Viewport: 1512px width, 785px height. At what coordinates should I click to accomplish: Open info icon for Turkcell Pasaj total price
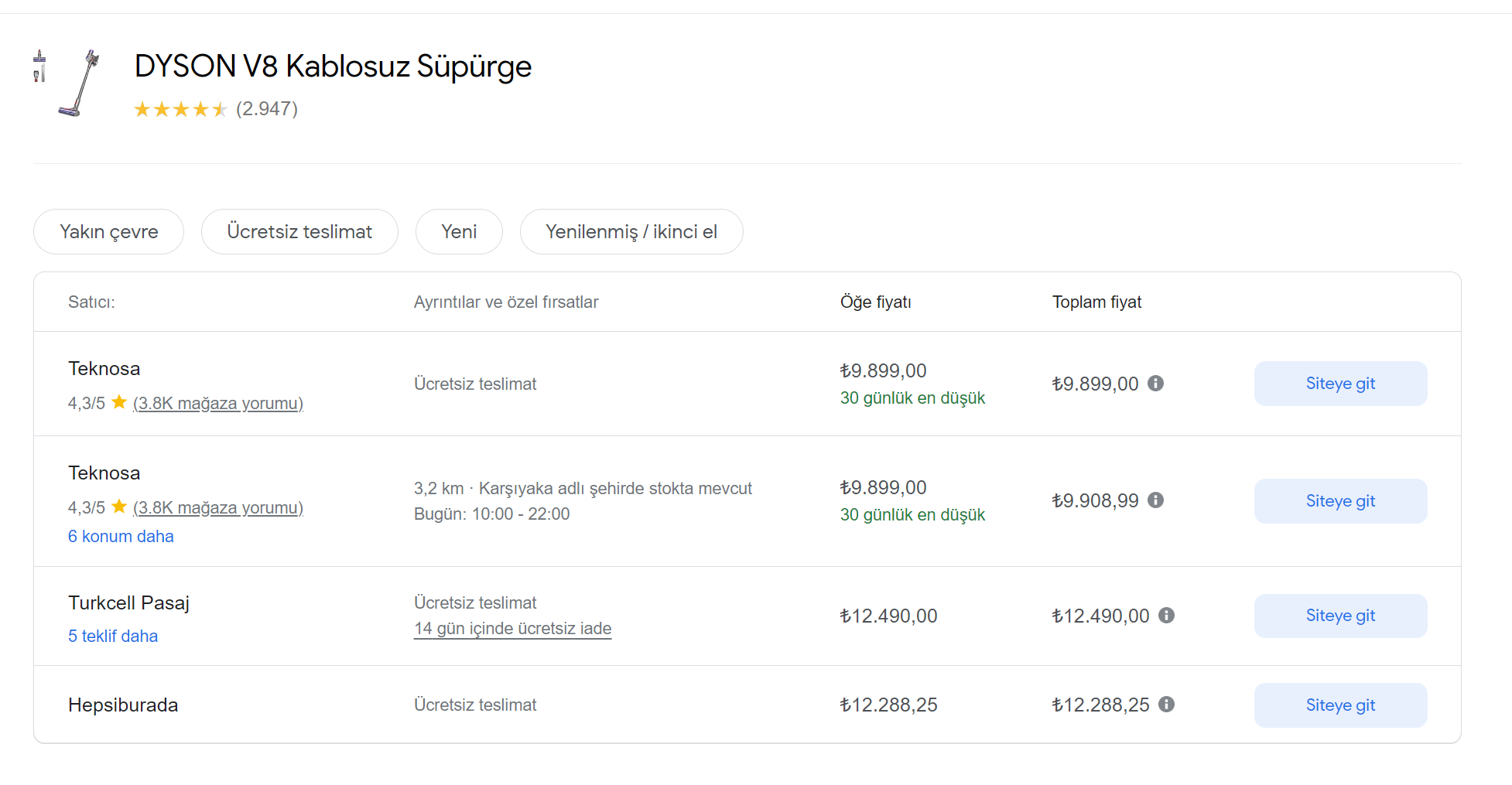pyautogui.click(x=1166, y=616)
